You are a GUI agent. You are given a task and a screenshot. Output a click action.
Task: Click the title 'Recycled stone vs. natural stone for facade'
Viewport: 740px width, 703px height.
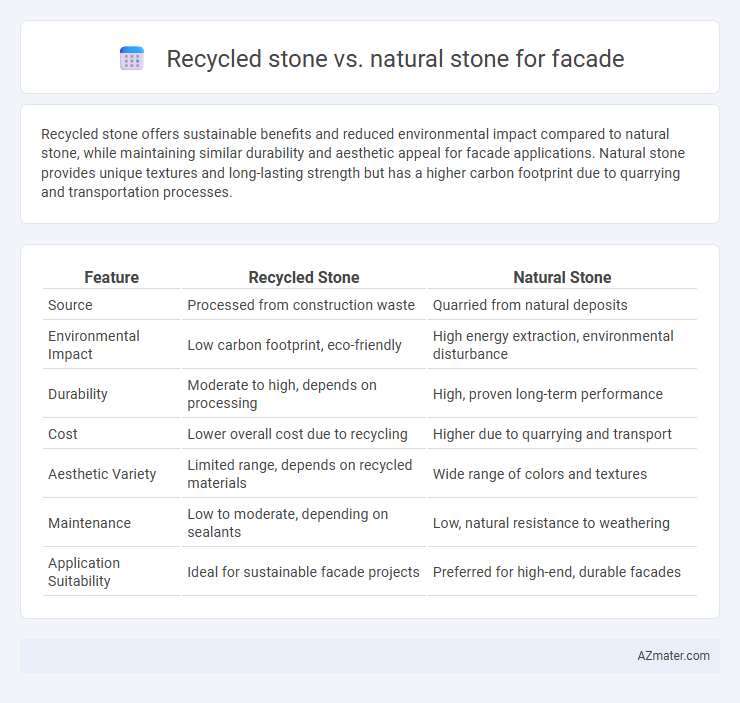click(x=395, y=59)
